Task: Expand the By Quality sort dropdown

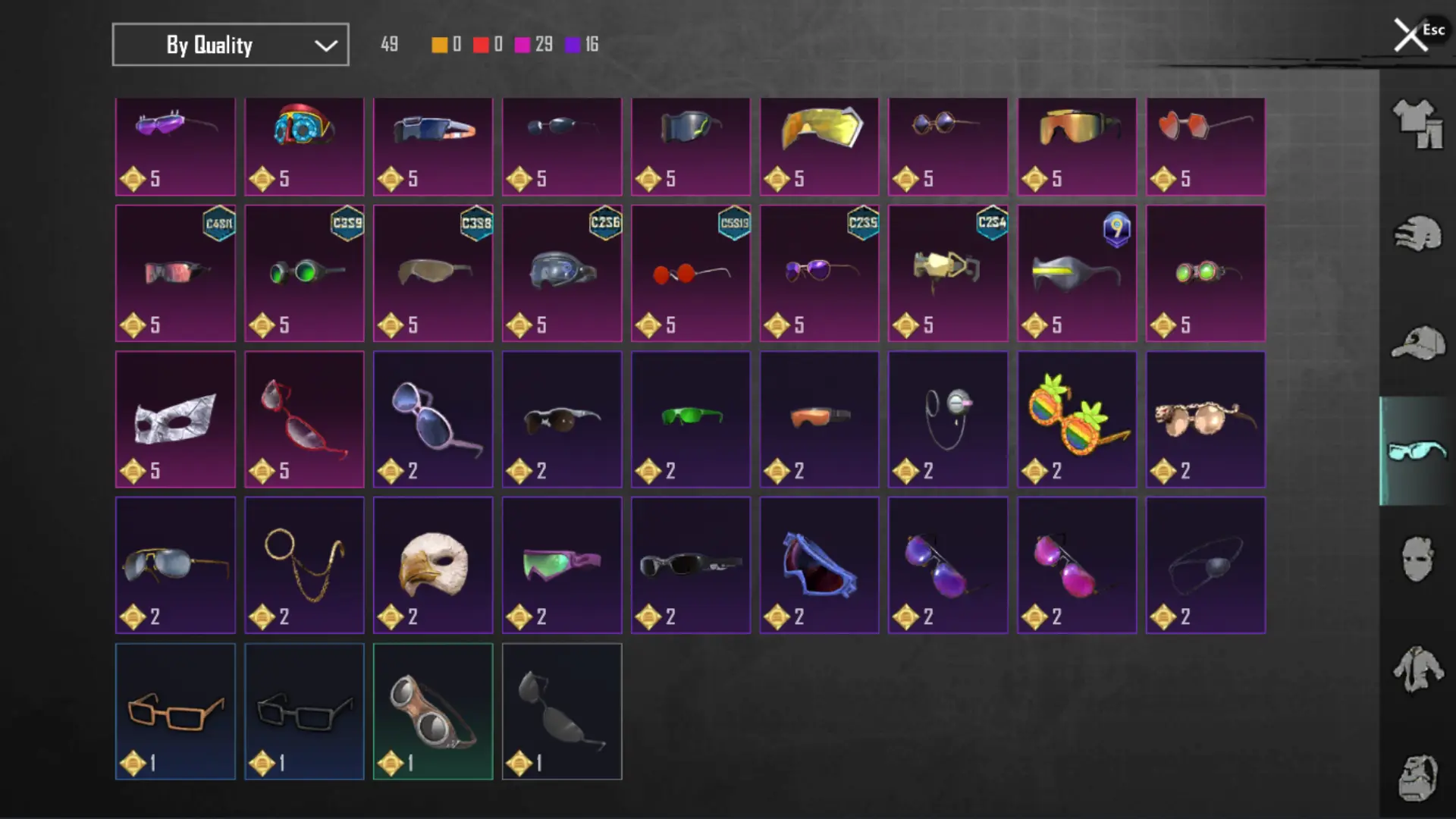Action: pyautogui.click(x=231, y=45)
